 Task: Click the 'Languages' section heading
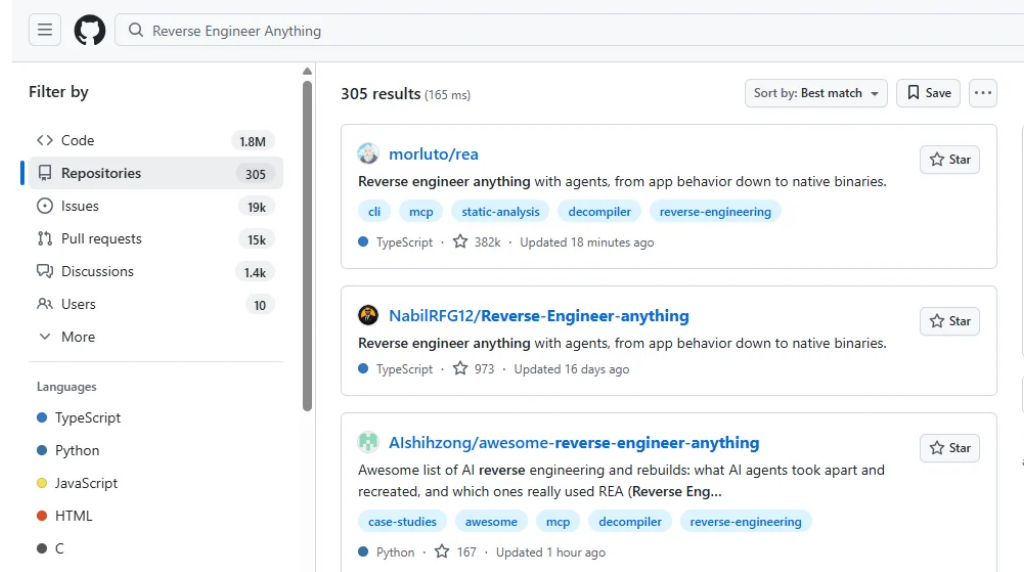click(x=67, y=387)
